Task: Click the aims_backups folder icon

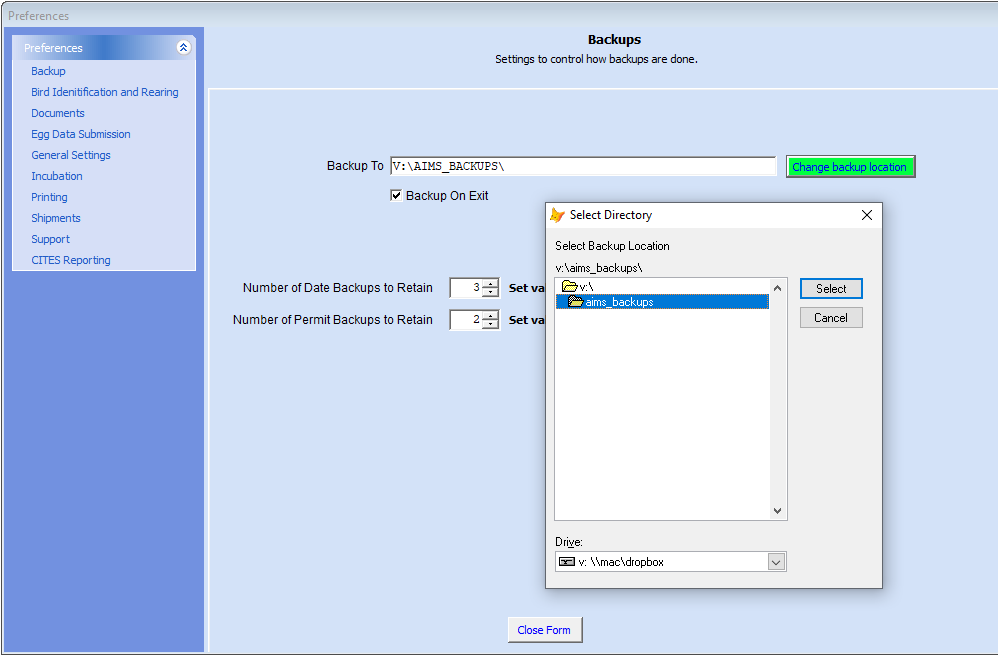Action: [x=575, y=302]
